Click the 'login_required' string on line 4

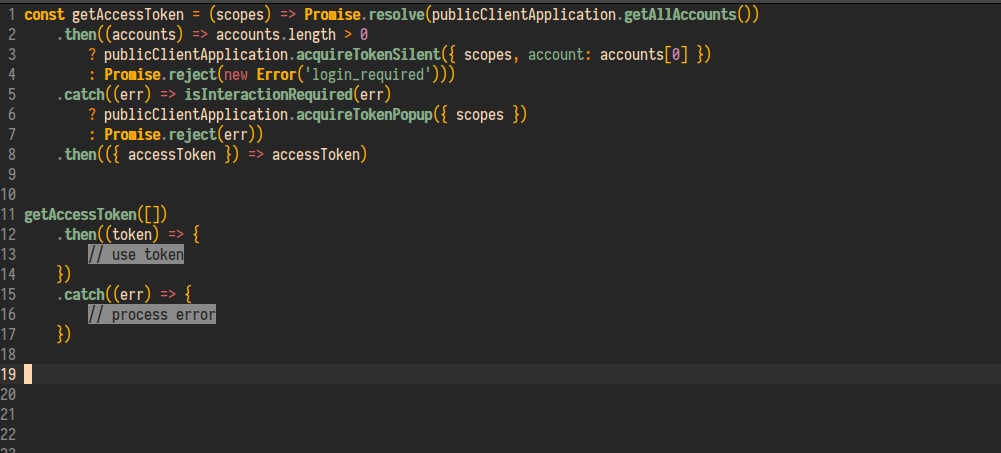tap(368, 75)
